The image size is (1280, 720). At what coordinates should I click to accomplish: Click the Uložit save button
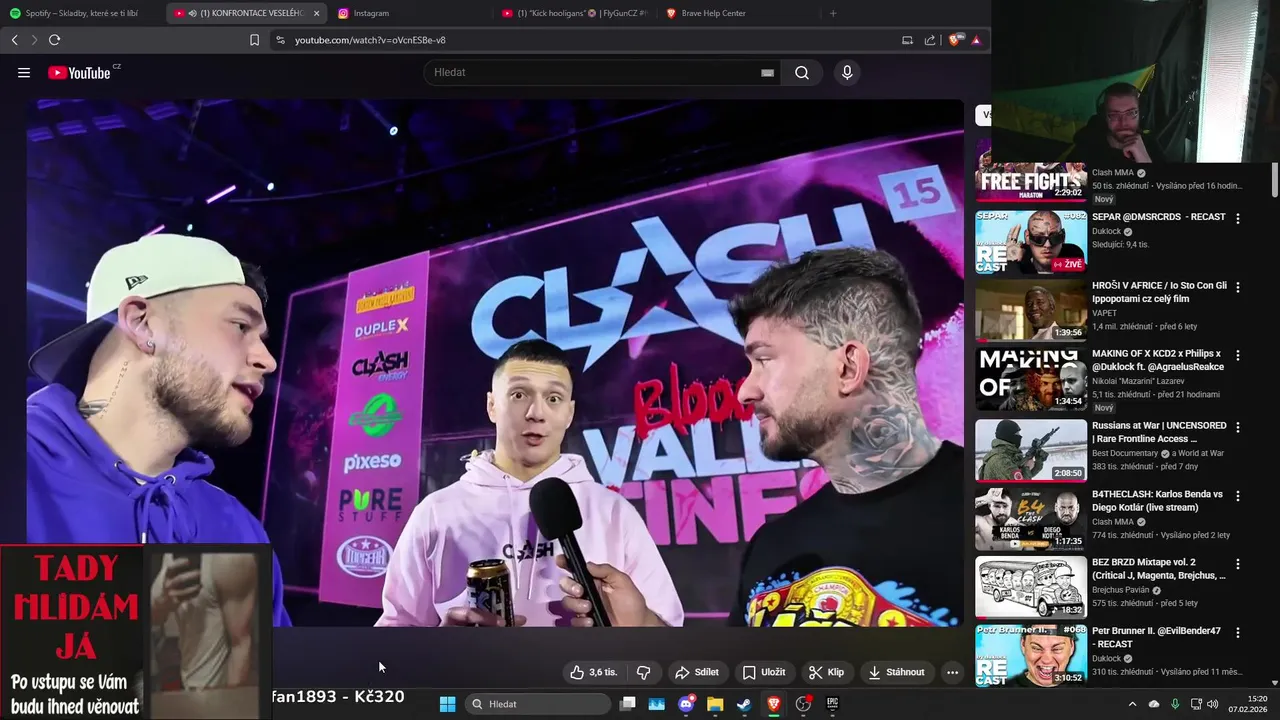click(x=764, y=672)
